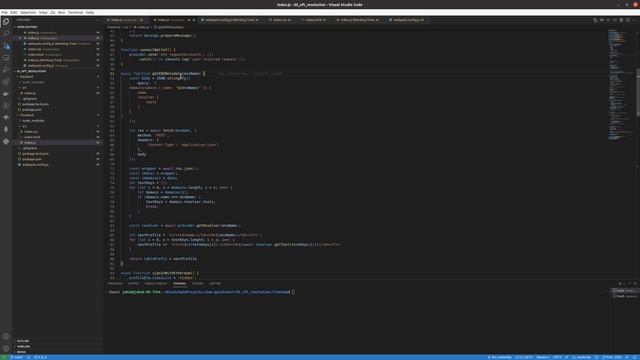
Task: Open index.js under backend src
Action: (29, 93)
